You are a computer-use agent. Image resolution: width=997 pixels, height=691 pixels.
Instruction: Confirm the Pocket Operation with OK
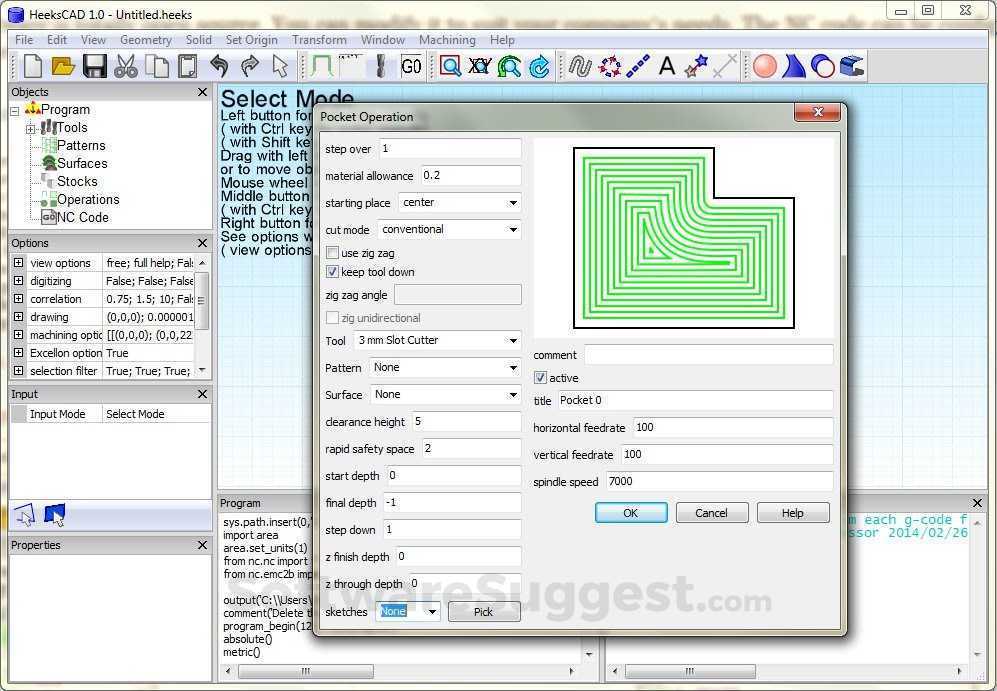631,512
